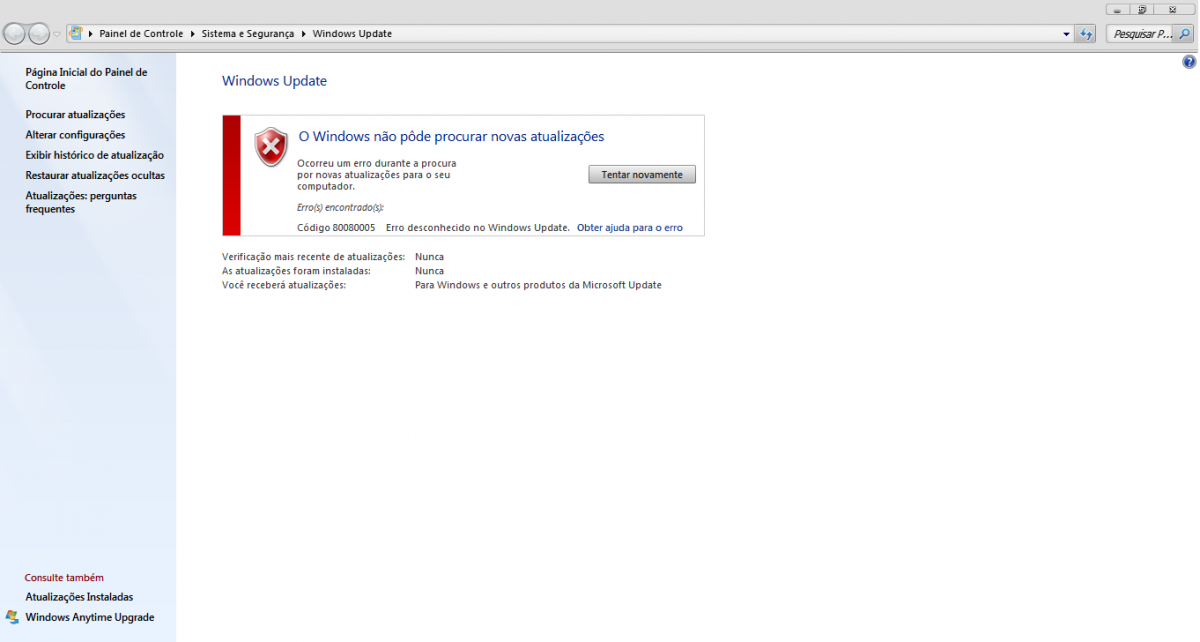Click the 'Código 80080005' error code text
Screen dimensions: 1200x642
coord(336,228)
